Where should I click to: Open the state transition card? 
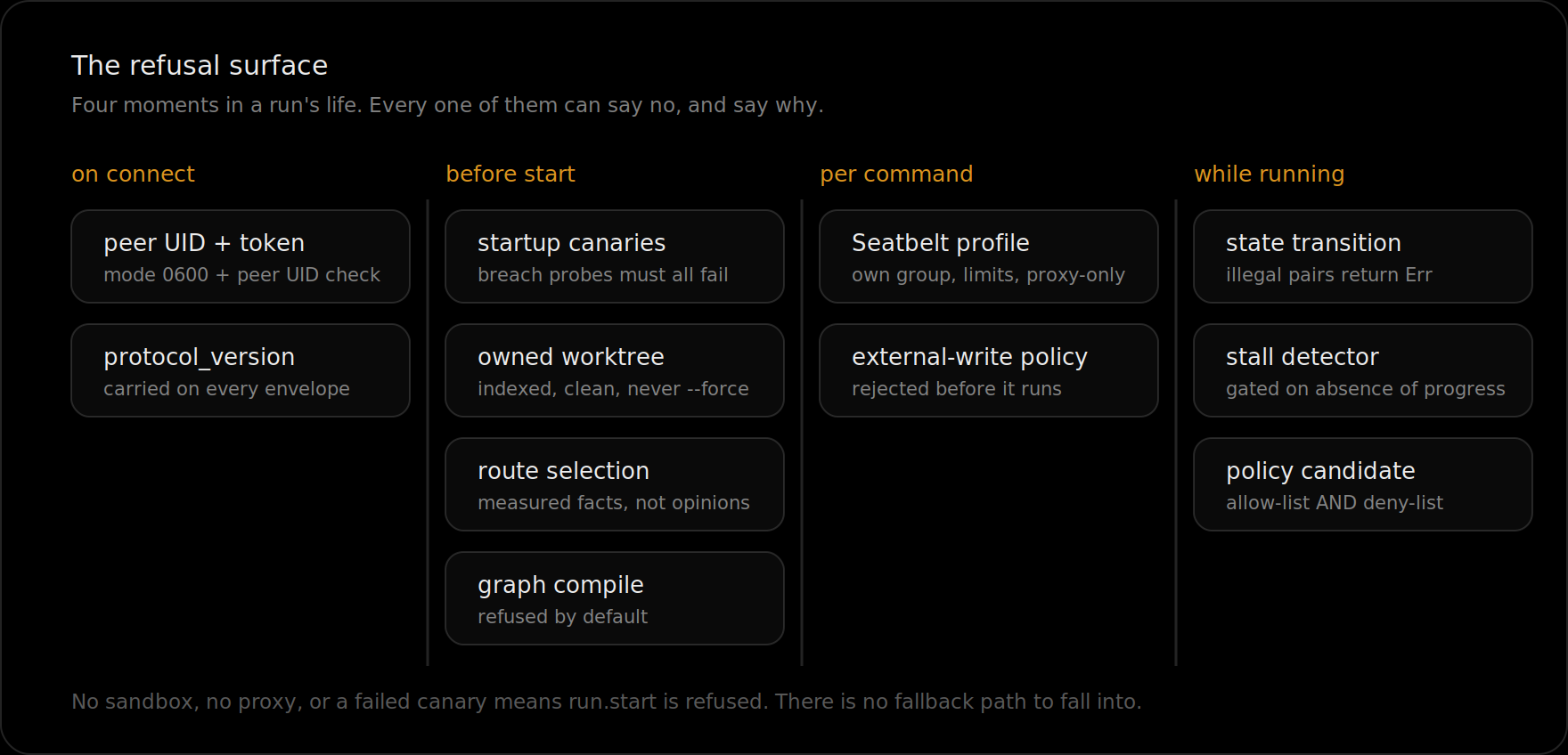coord(1363,256)
